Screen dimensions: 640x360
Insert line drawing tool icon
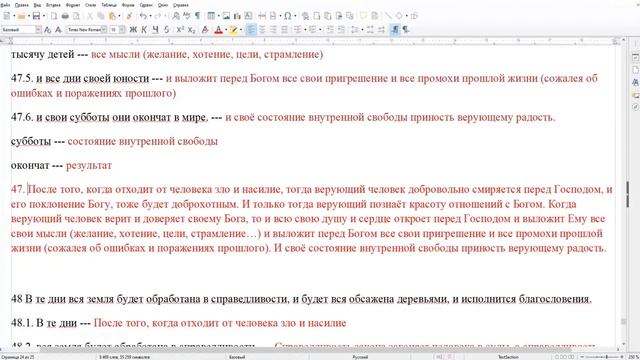click(x=388, y=16)
